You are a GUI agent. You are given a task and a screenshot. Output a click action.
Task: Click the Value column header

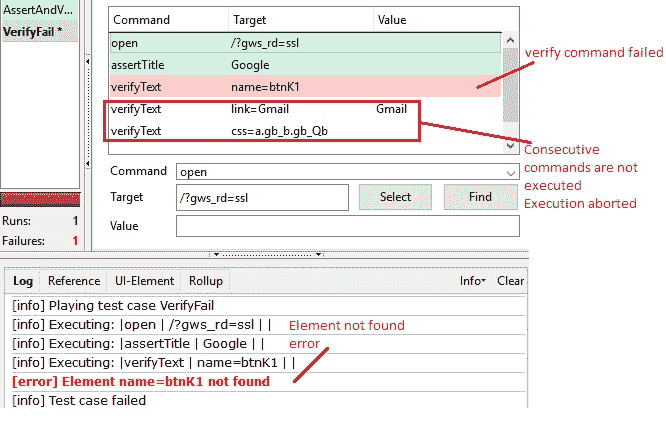click(437, 20)
